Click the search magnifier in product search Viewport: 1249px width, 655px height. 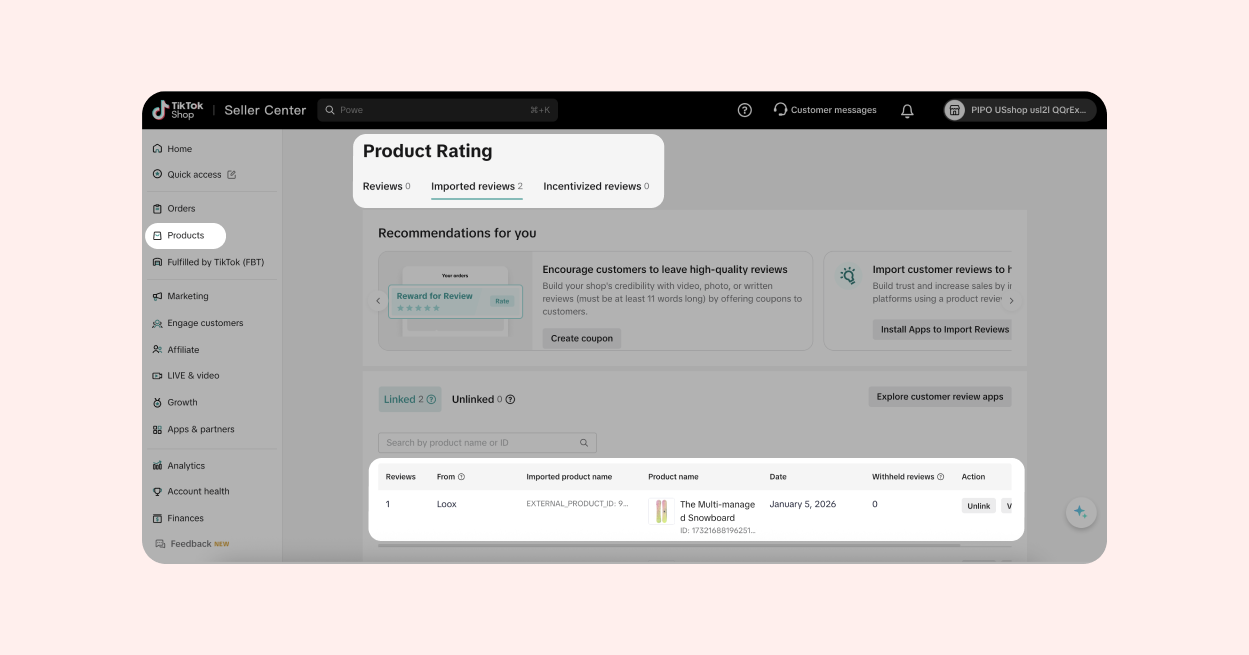coord(584,443)
